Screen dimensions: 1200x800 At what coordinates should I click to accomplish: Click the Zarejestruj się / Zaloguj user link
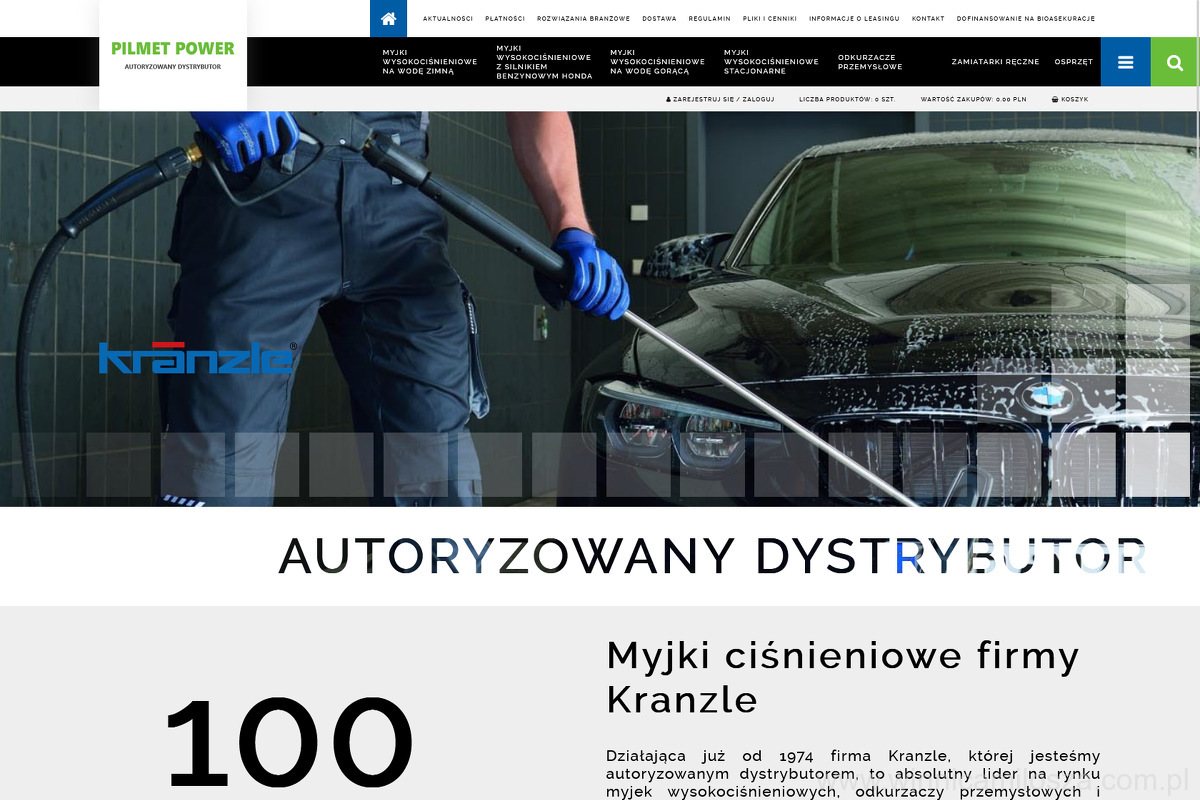(720, 99)
